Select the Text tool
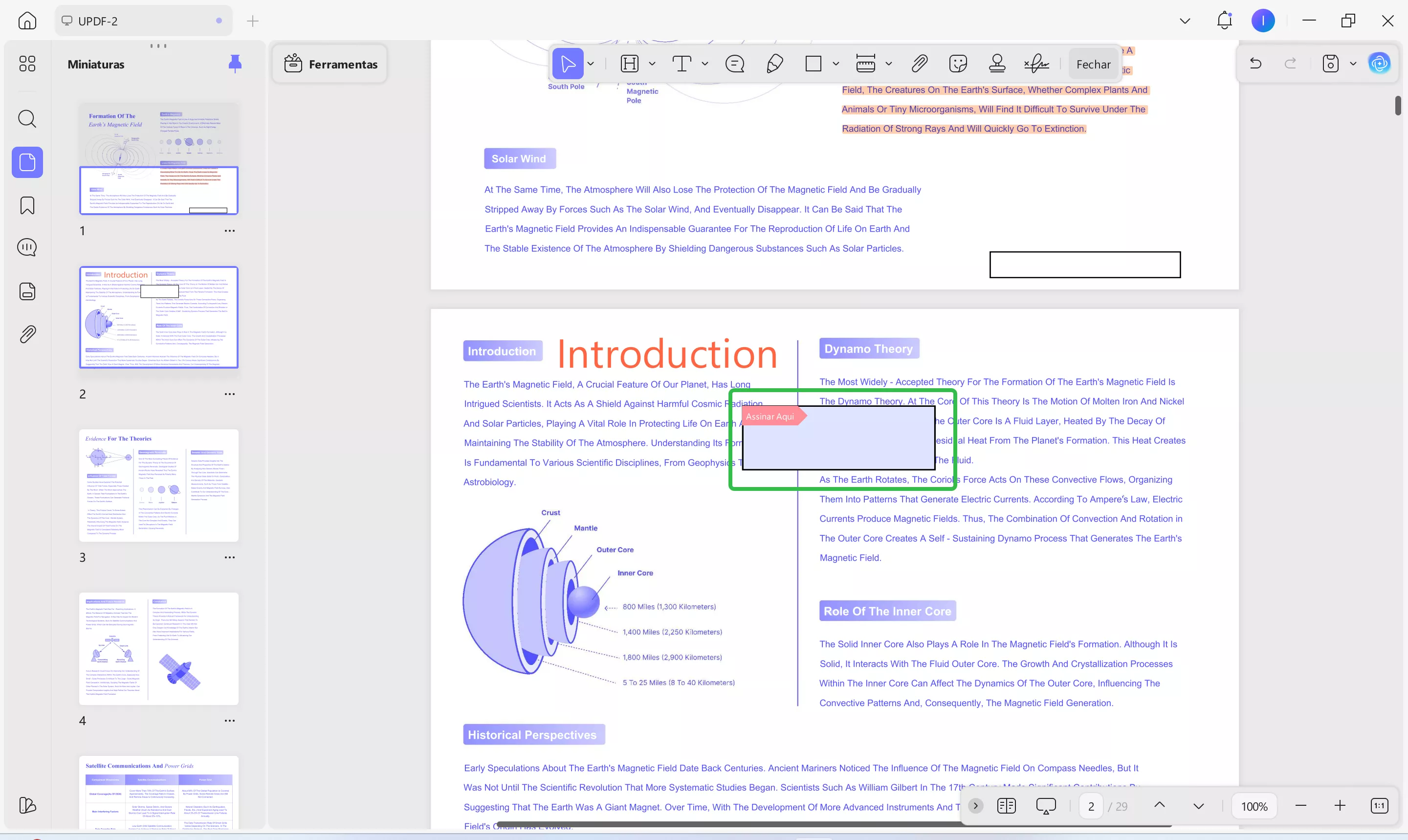Screen dimensions: 1408x840 (x=682, y=64)
